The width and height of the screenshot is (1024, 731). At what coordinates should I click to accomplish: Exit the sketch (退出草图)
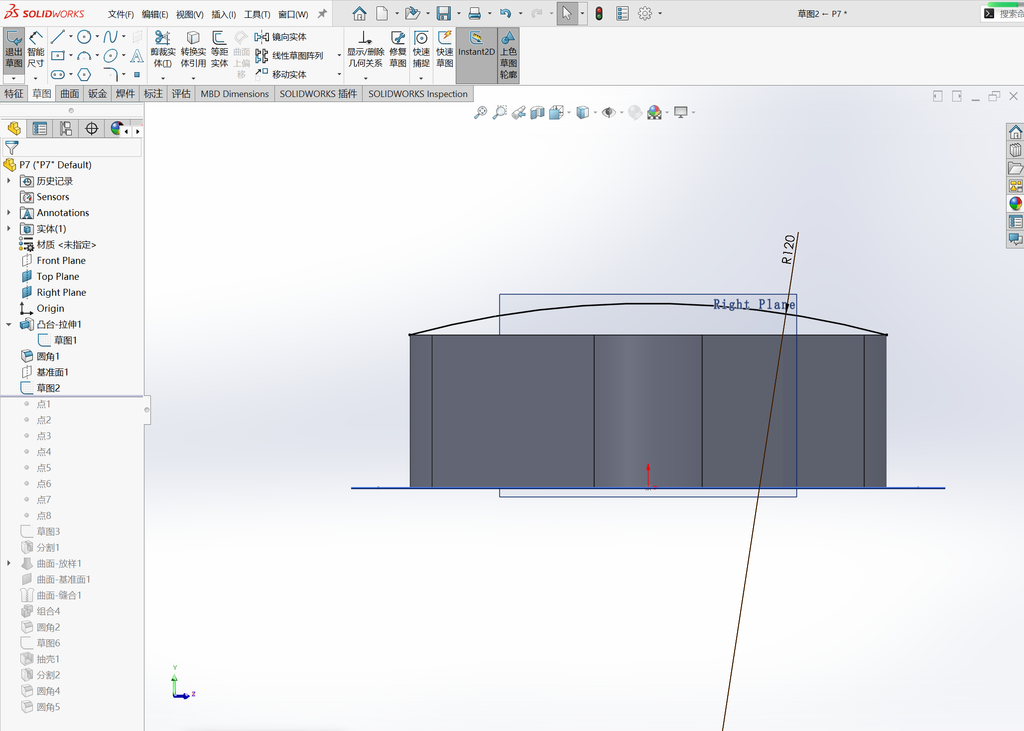14,49
